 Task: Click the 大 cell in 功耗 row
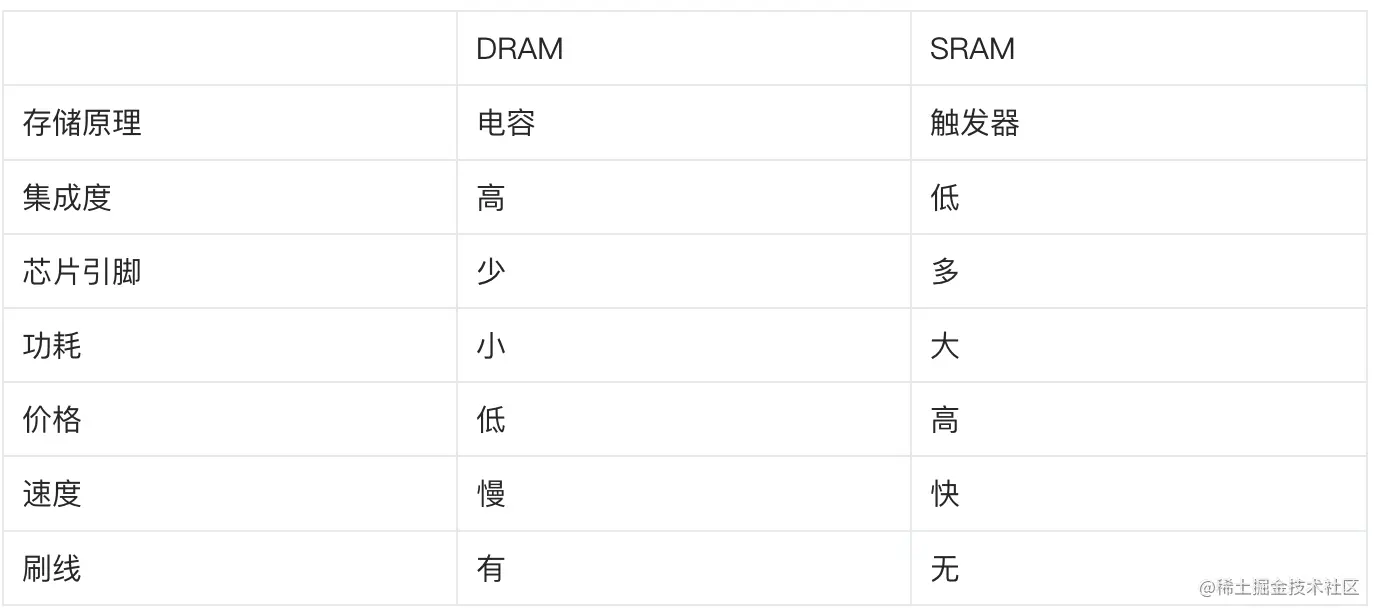[x=944, y=346]
